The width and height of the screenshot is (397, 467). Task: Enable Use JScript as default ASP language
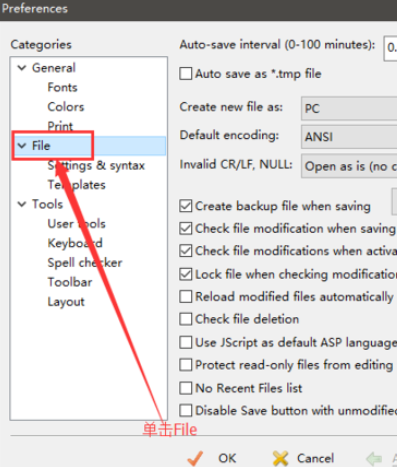coord(186,342)
